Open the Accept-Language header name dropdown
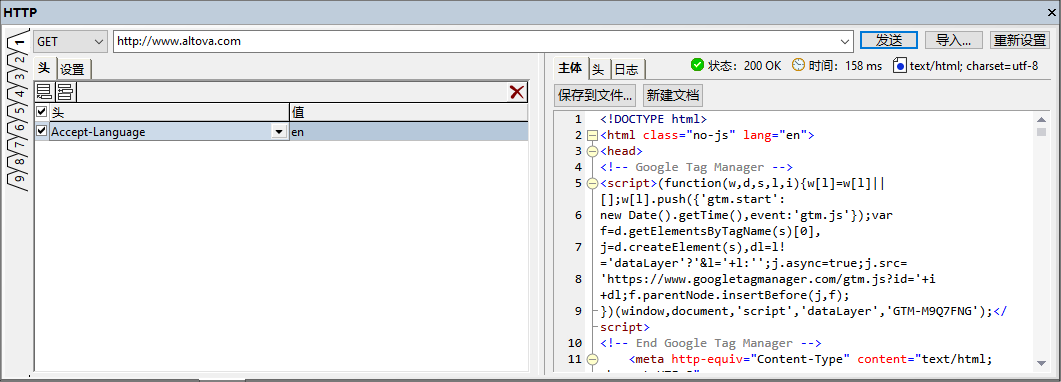This screenshot has height=382, width=1061. point(279,133)
